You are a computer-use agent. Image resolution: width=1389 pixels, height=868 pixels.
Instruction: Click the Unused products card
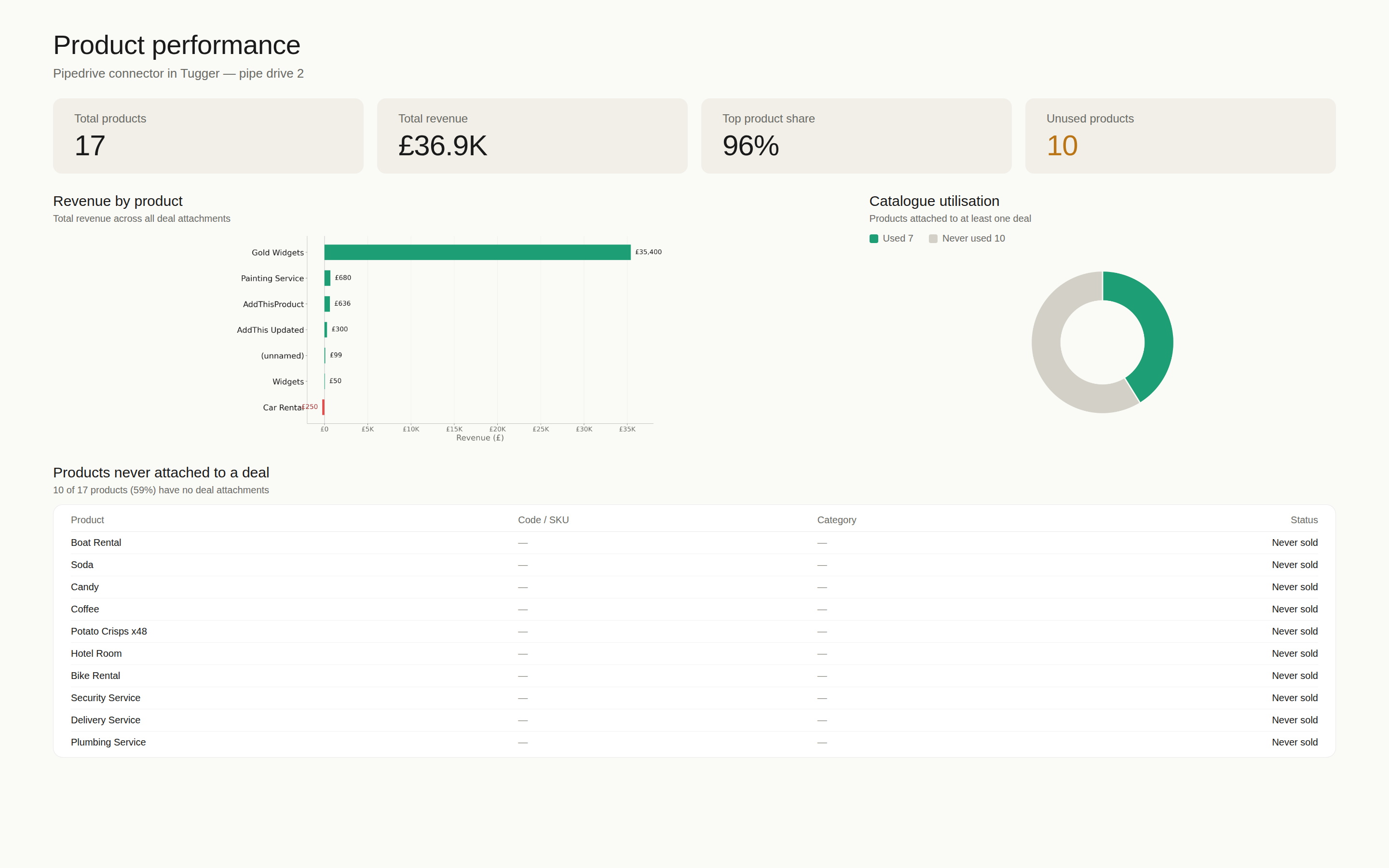(x=1180, y=136)
